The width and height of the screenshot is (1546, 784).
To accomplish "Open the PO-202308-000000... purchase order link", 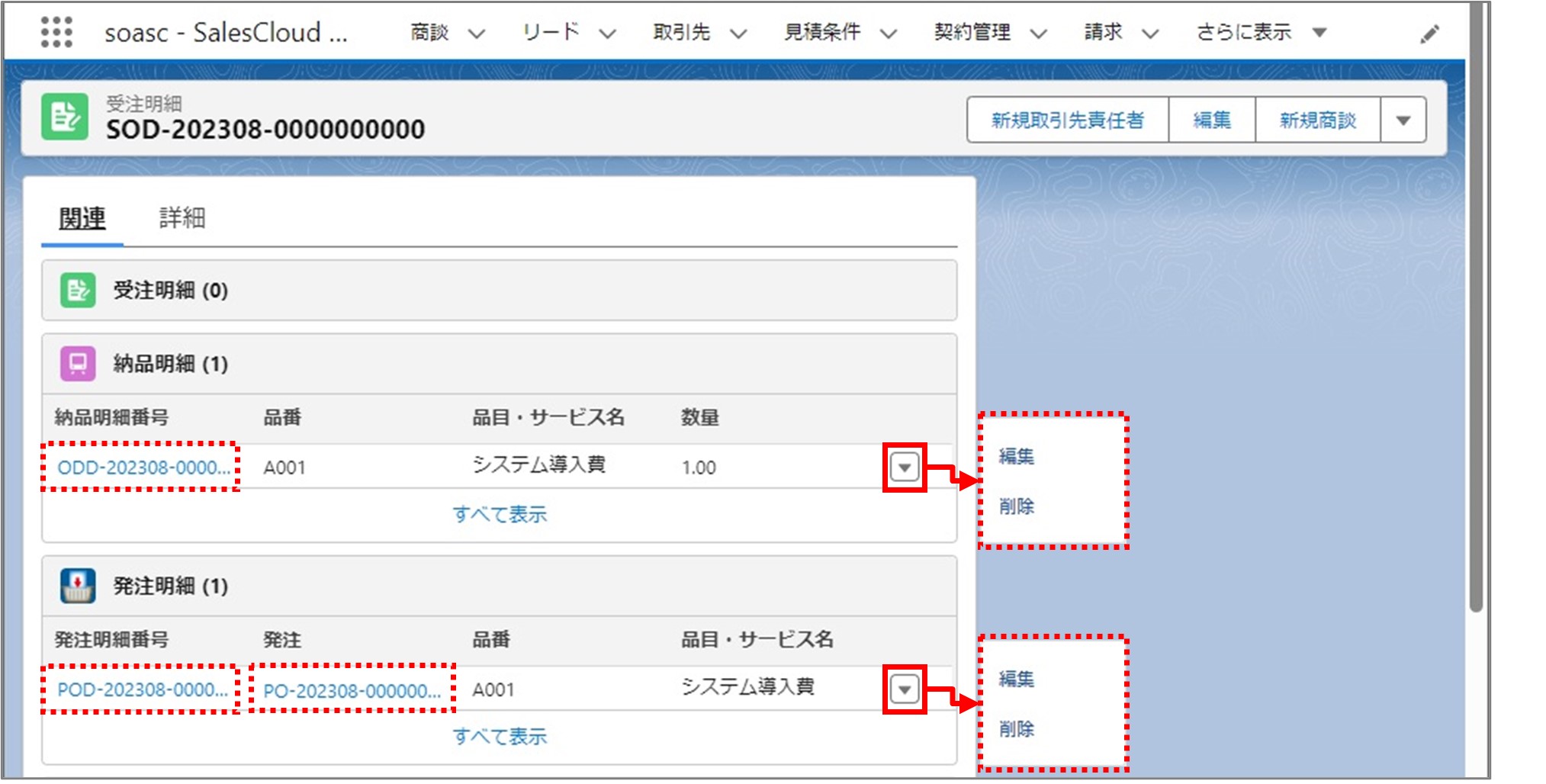I will tap(352, 691).
